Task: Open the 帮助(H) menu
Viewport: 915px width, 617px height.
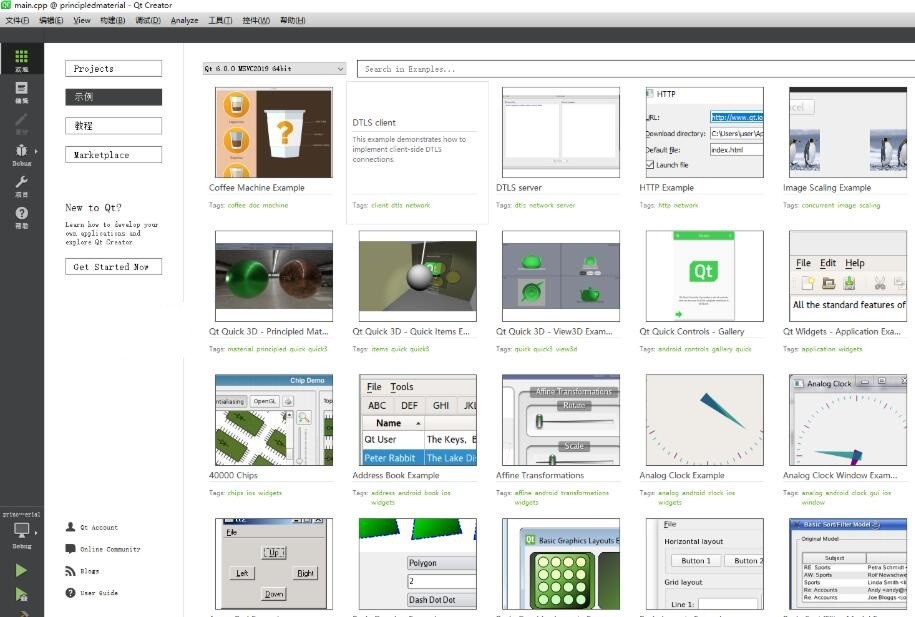Action: coord(292,20)
